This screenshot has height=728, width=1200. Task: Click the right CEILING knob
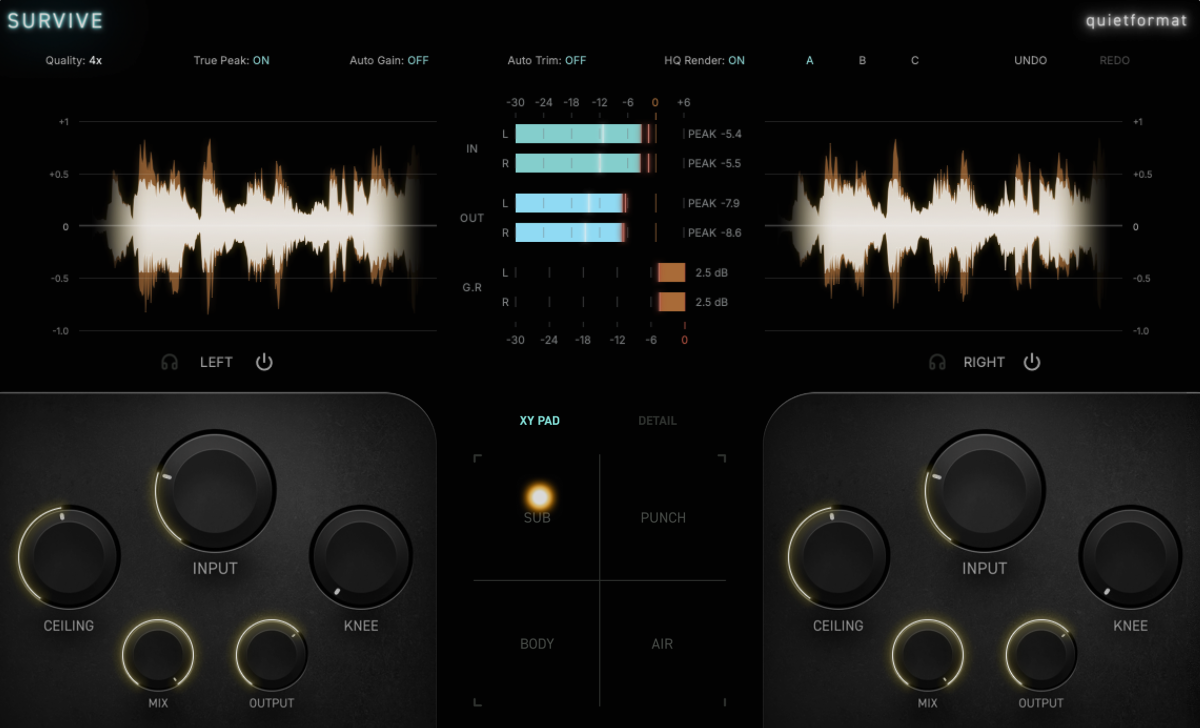[x=838, y=559]
